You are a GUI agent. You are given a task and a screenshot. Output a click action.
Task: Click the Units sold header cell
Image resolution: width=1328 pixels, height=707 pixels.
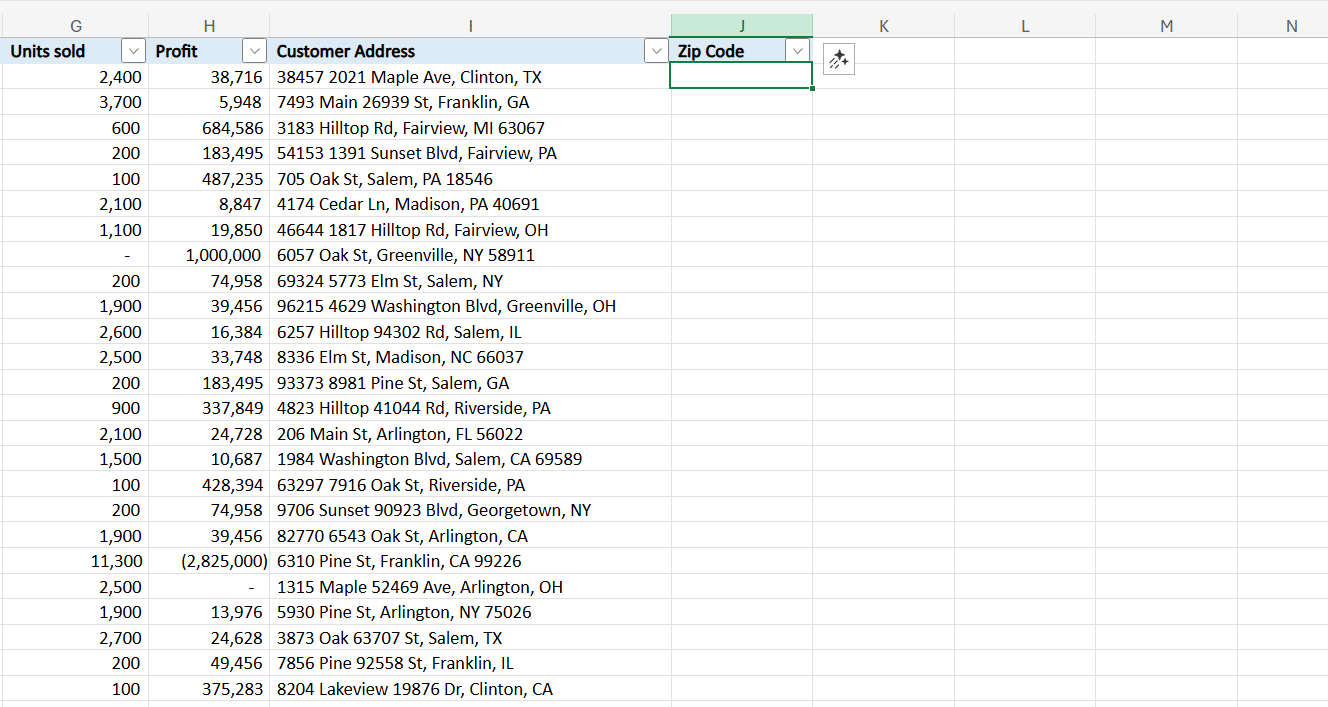click(x=75, y=51)
